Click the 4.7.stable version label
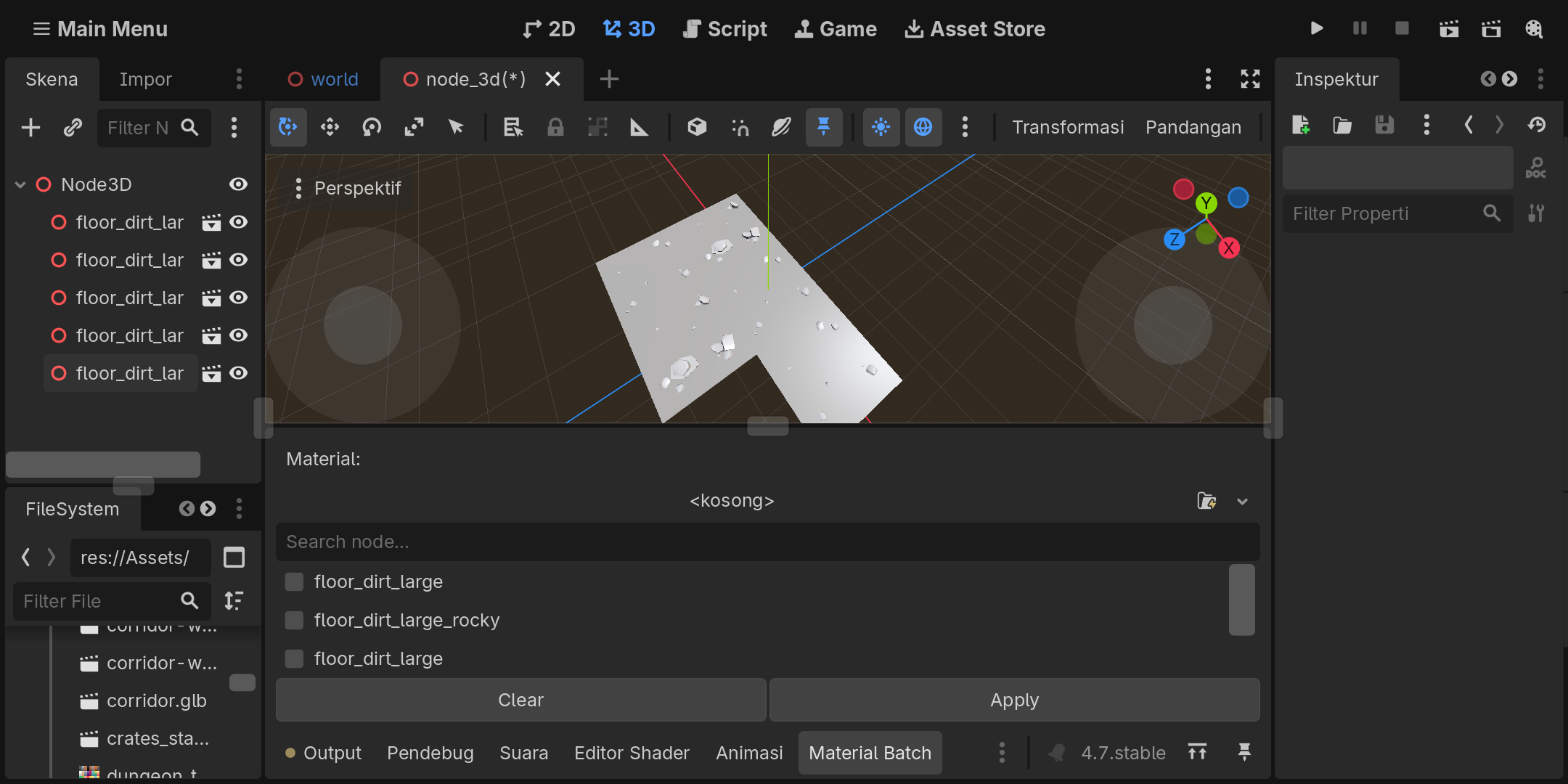The image size is (1568, 784). point(1123,753)
